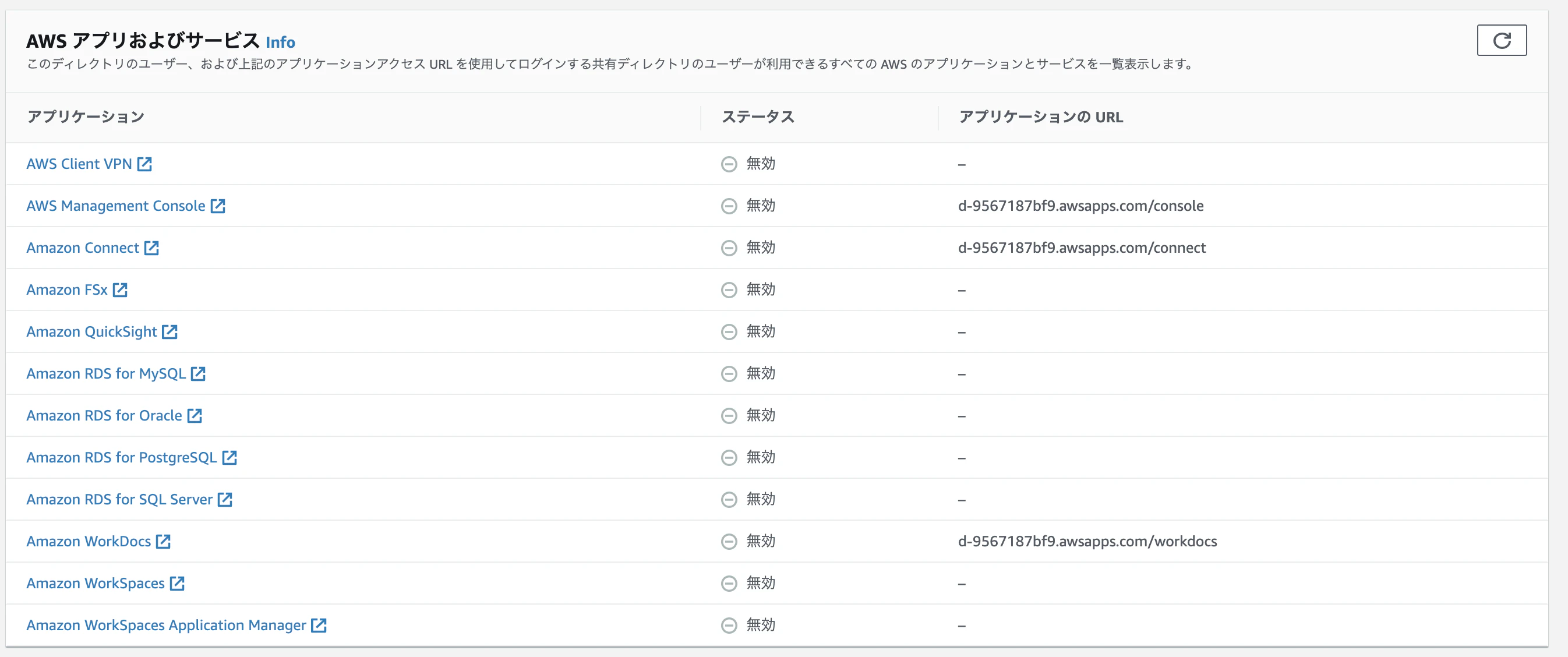Open the Info link beside the heading
The height and width of the screenshot is (657, 1568).
click(280, 42)
